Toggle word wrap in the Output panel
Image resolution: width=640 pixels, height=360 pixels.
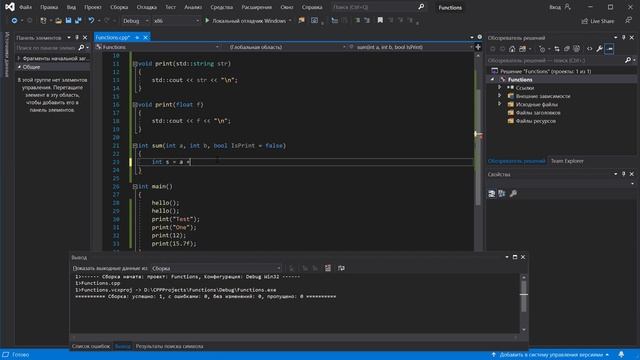point(341,268)
